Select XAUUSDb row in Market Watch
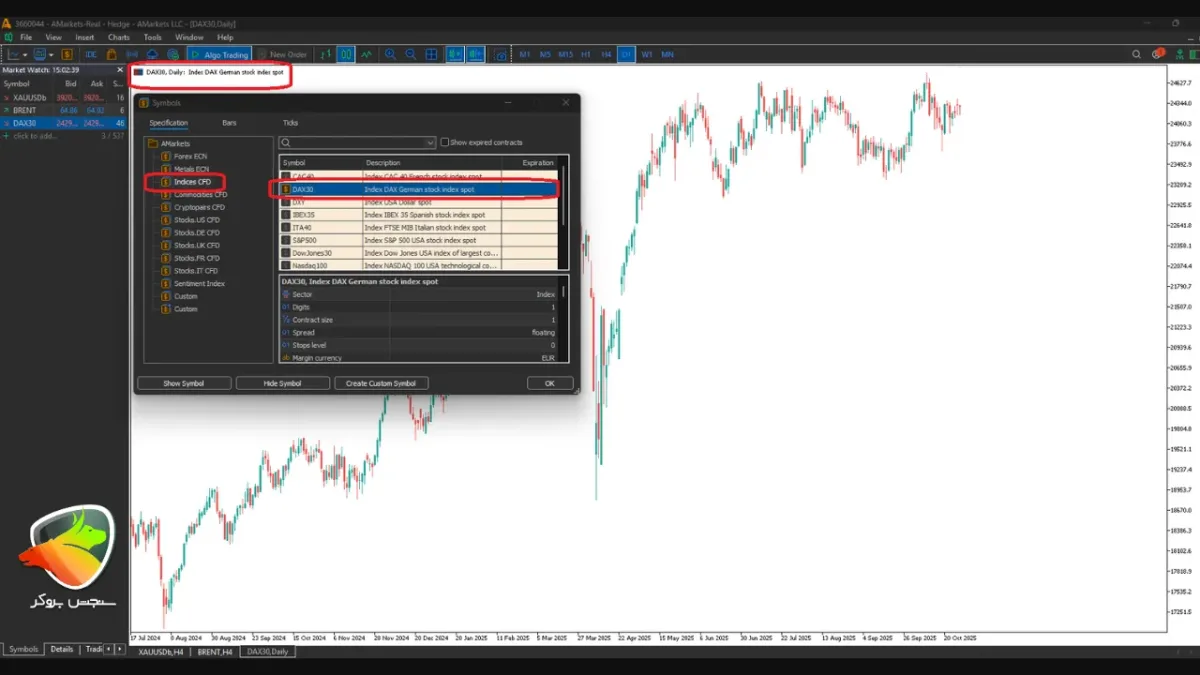This screenshot has width=1200, height=675. (63, 97)
